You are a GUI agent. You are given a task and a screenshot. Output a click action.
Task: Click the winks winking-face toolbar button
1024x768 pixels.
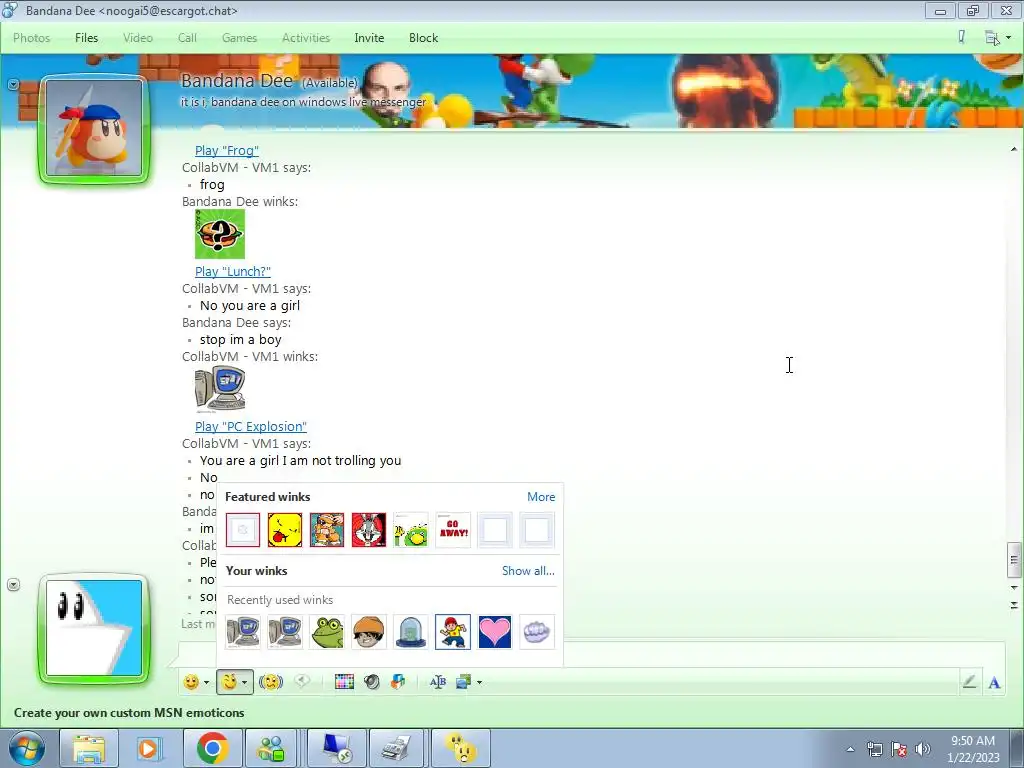(x=229, y=682)
